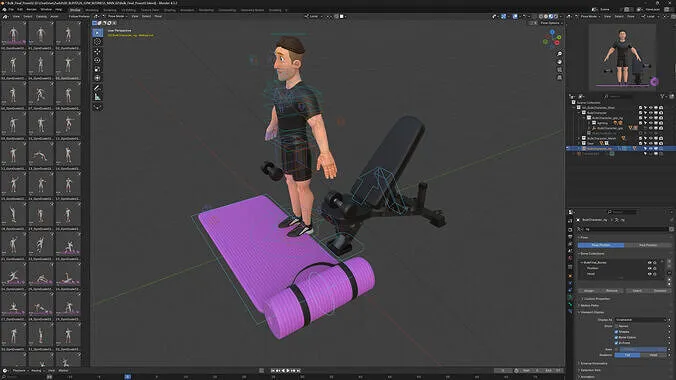Viewport: 676px width, 380px height.
Task: Open the World properties tab icon
Action: tap(570, 258)
